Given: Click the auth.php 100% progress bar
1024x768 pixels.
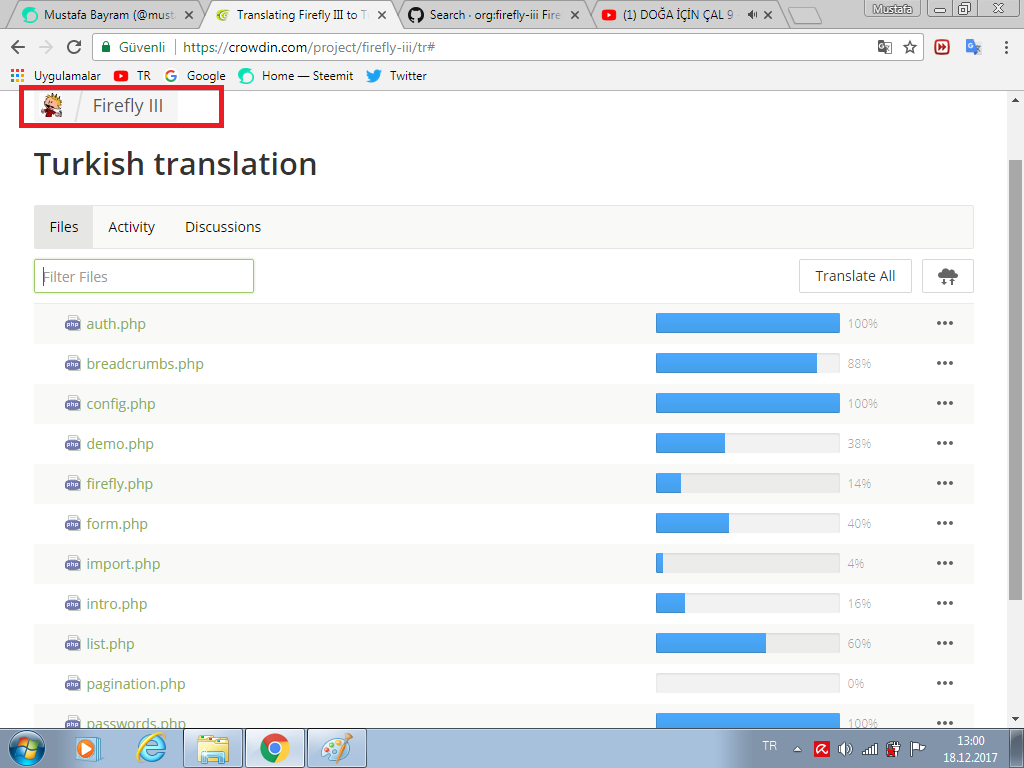Looking at the screenshot, I should [748, 323].
